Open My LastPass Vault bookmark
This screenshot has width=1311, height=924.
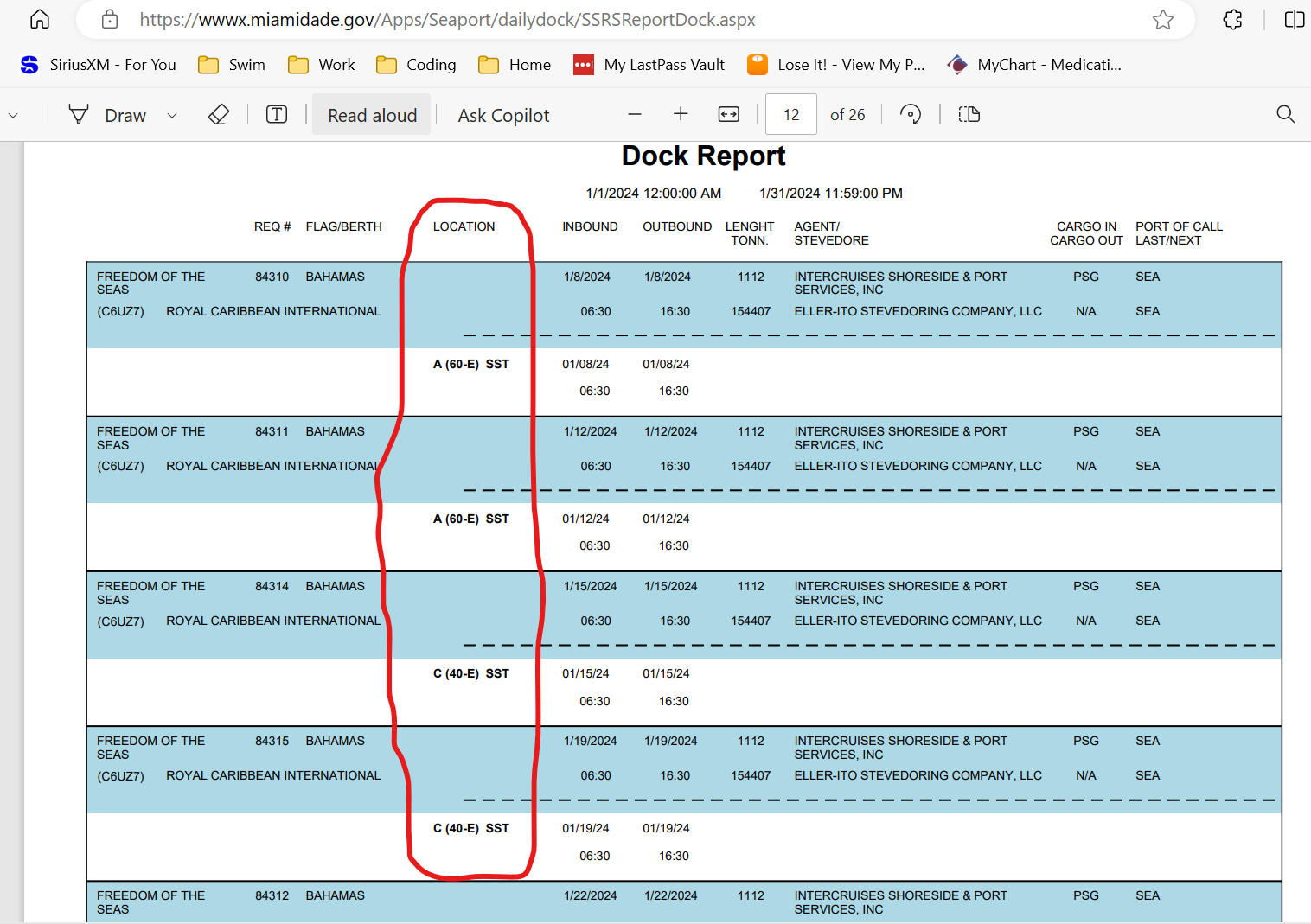click(649, 64)
